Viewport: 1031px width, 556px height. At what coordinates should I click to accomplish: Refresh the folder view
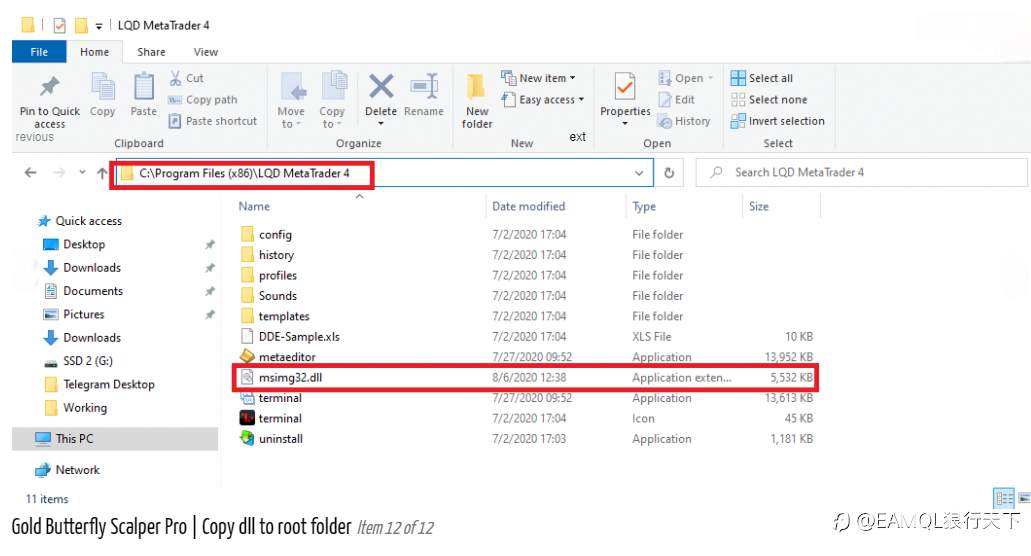[669, 173]
